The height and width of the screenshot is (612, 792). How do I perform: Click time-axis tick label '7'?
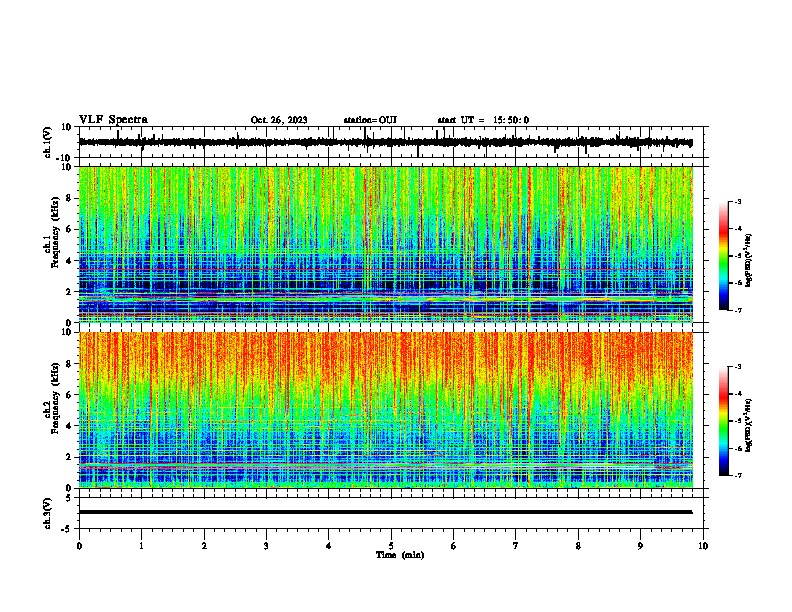pyautogui.click(x=516, y=546)
